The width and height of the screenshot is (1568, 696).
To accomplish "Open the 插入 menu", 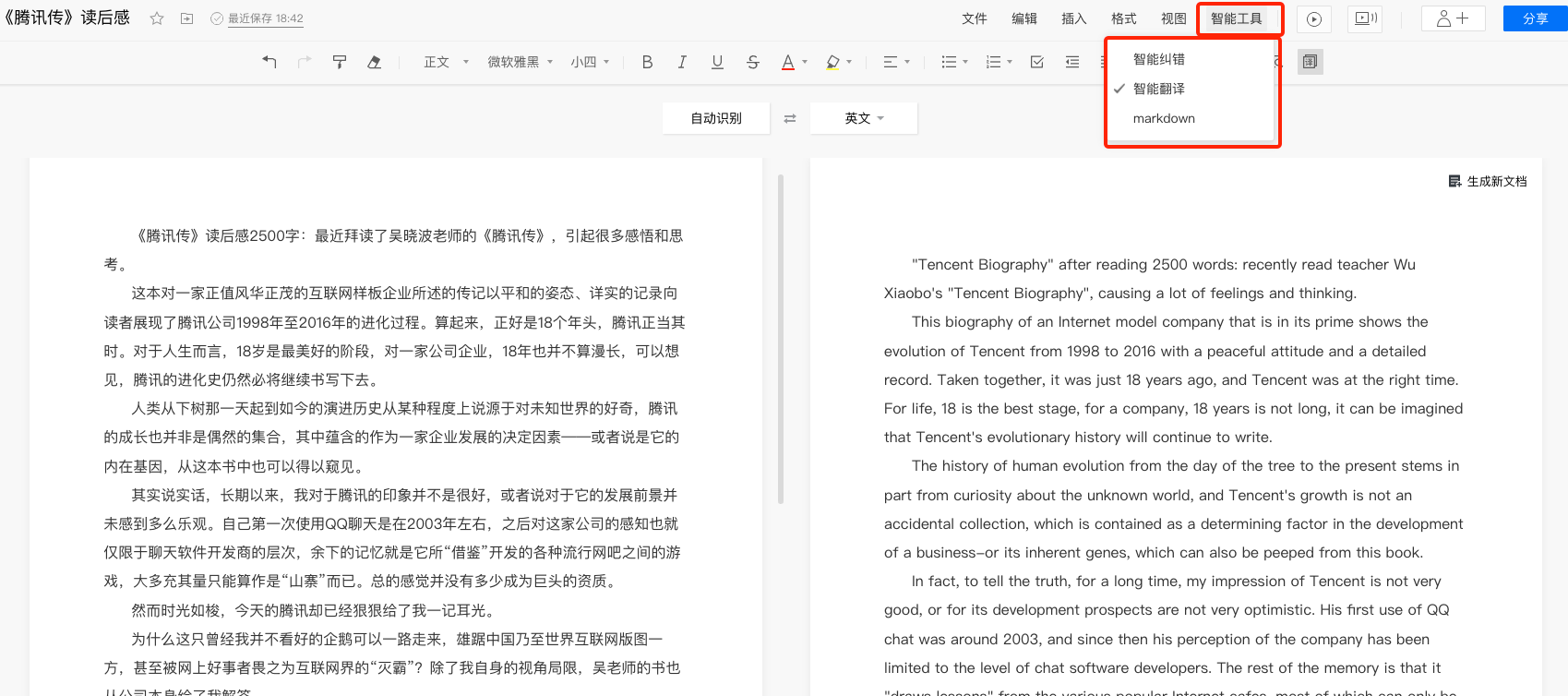I will click(x=1074, y=18).
